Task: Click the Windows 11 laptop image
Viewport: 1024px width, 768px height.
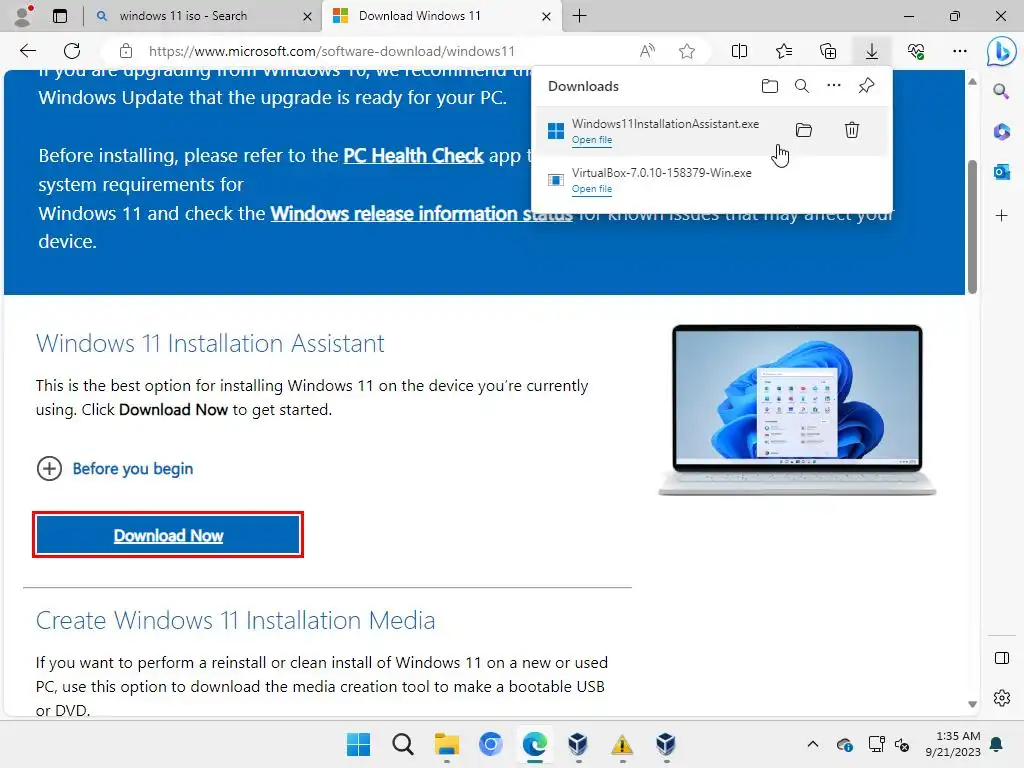Action: (x=797, y=410)
